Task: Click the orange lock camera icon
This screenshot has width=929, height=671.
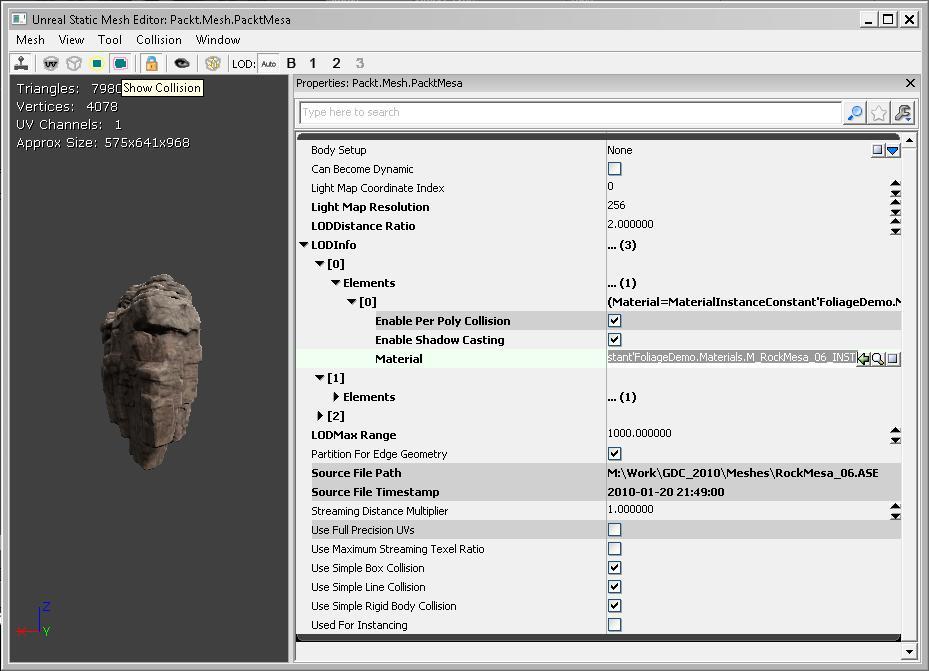Action: (152, 63)
